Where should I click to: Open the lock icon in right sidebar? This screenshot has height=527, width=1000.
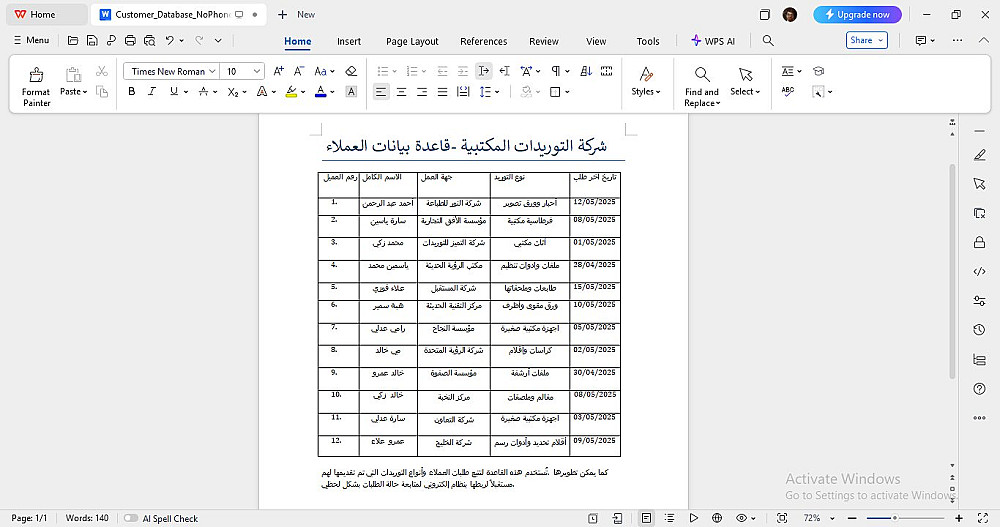point(980,242)
